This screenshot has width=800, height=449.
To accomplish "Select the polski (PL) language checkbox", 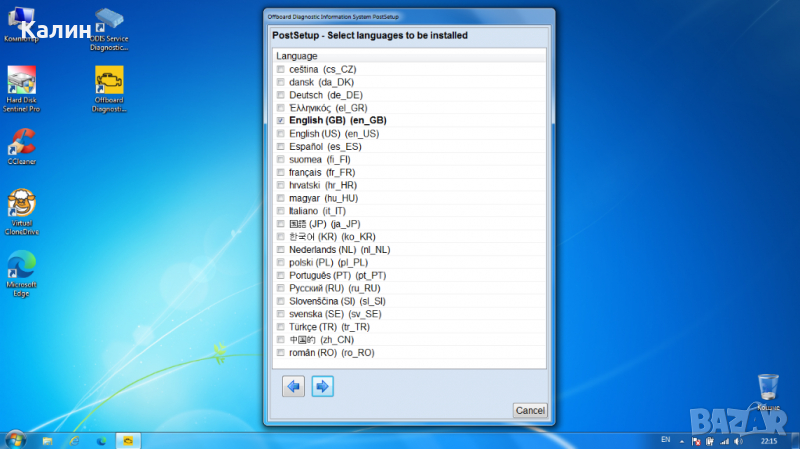I will pyautogui.click(x=279, y=262).
